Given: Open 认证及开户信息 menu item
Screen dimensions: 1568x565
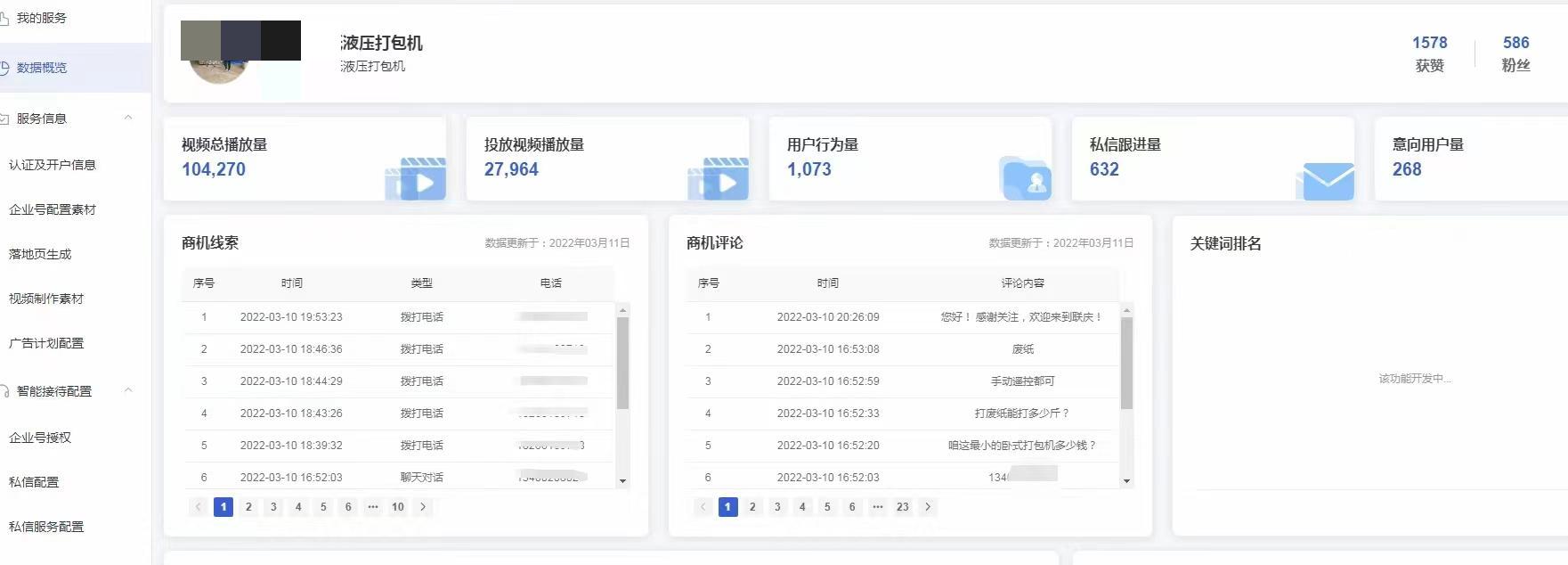Looking at the screenshot, I should point(52,165).
